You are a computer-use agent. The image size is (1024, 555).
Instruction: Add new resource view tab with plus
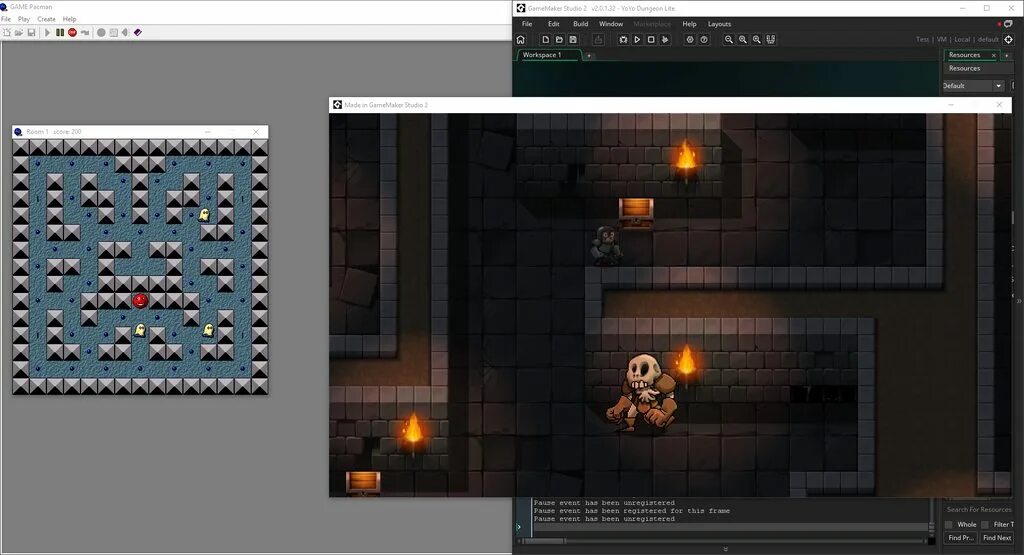tap(1006, 56)
